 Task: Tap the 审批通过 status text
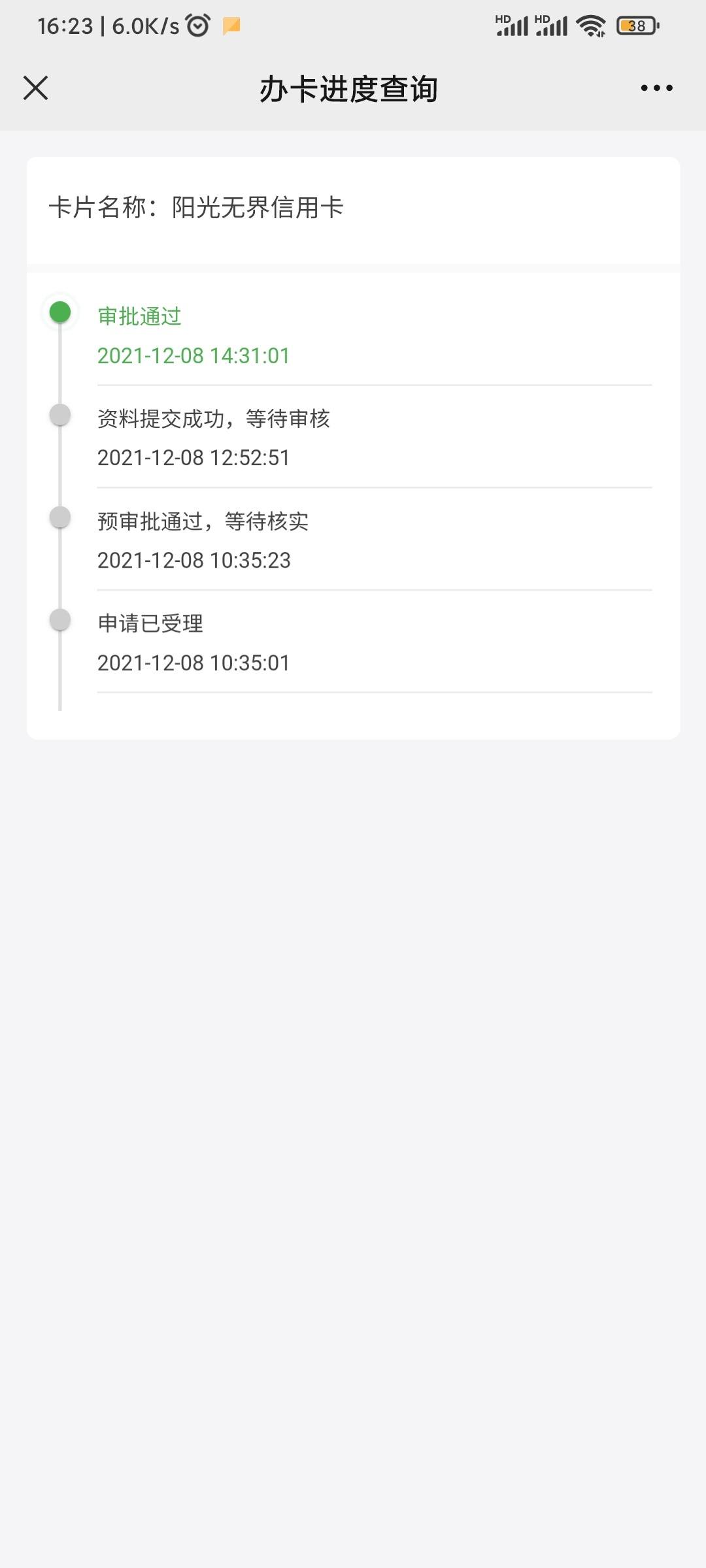click(x=139, y=316)
